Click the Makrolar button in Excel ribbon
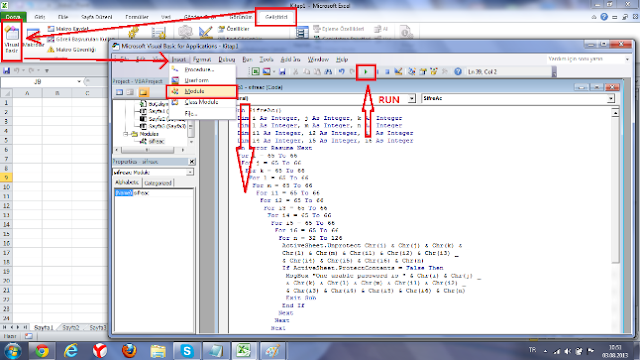This screenshot has width=640, height=360. (x=33, y=39)
